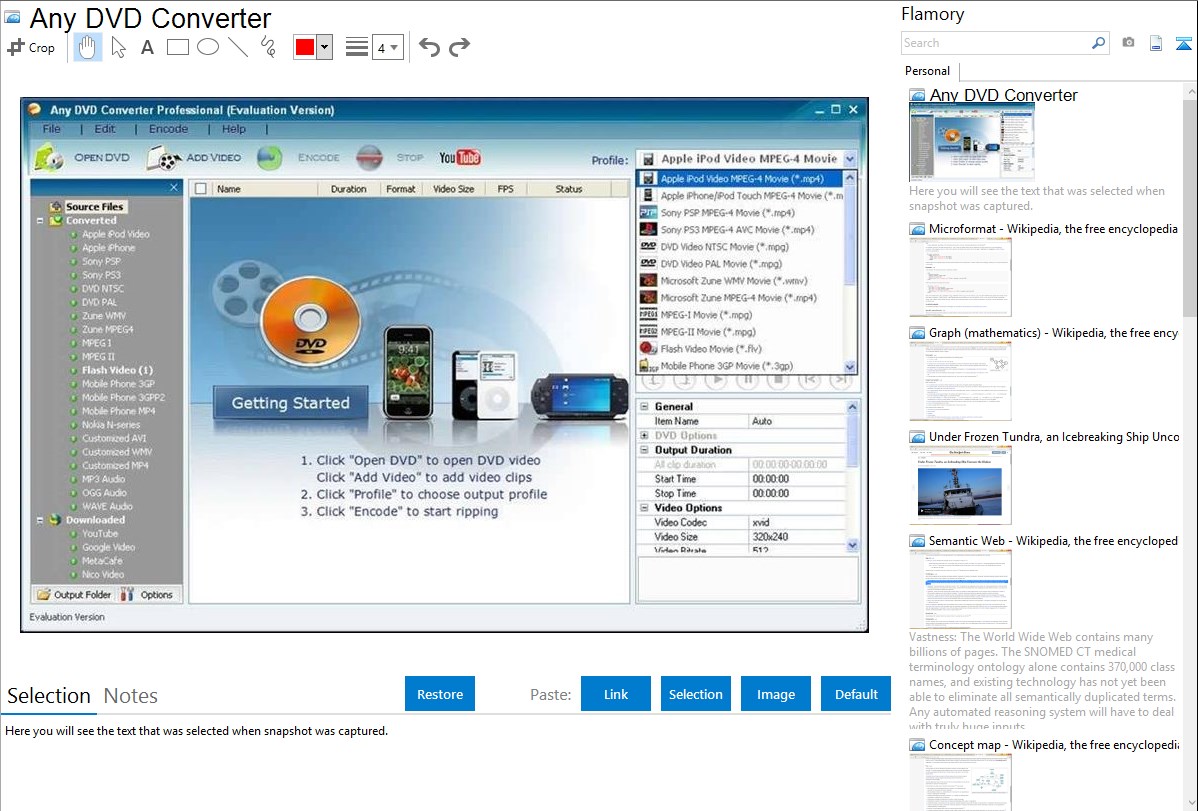This screenshot has width=1198, height=811.
Task: Collapse the Video Options section
Action: [644, 508]
